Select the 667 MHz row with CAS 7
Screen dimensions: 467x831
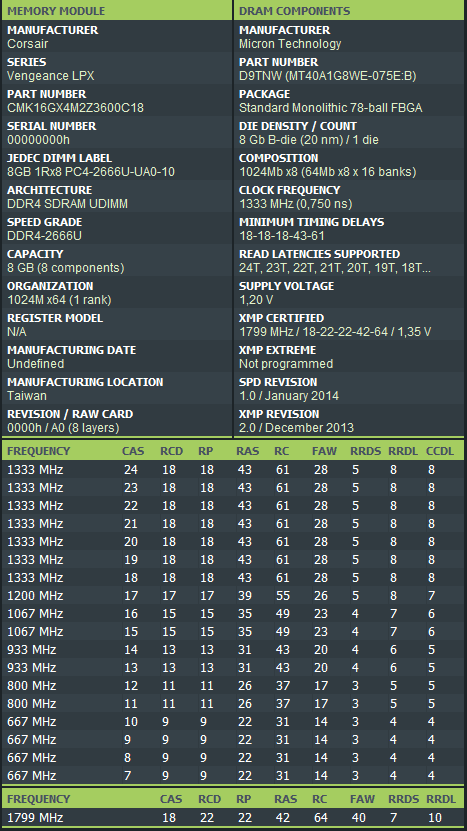tap(233, 776)
